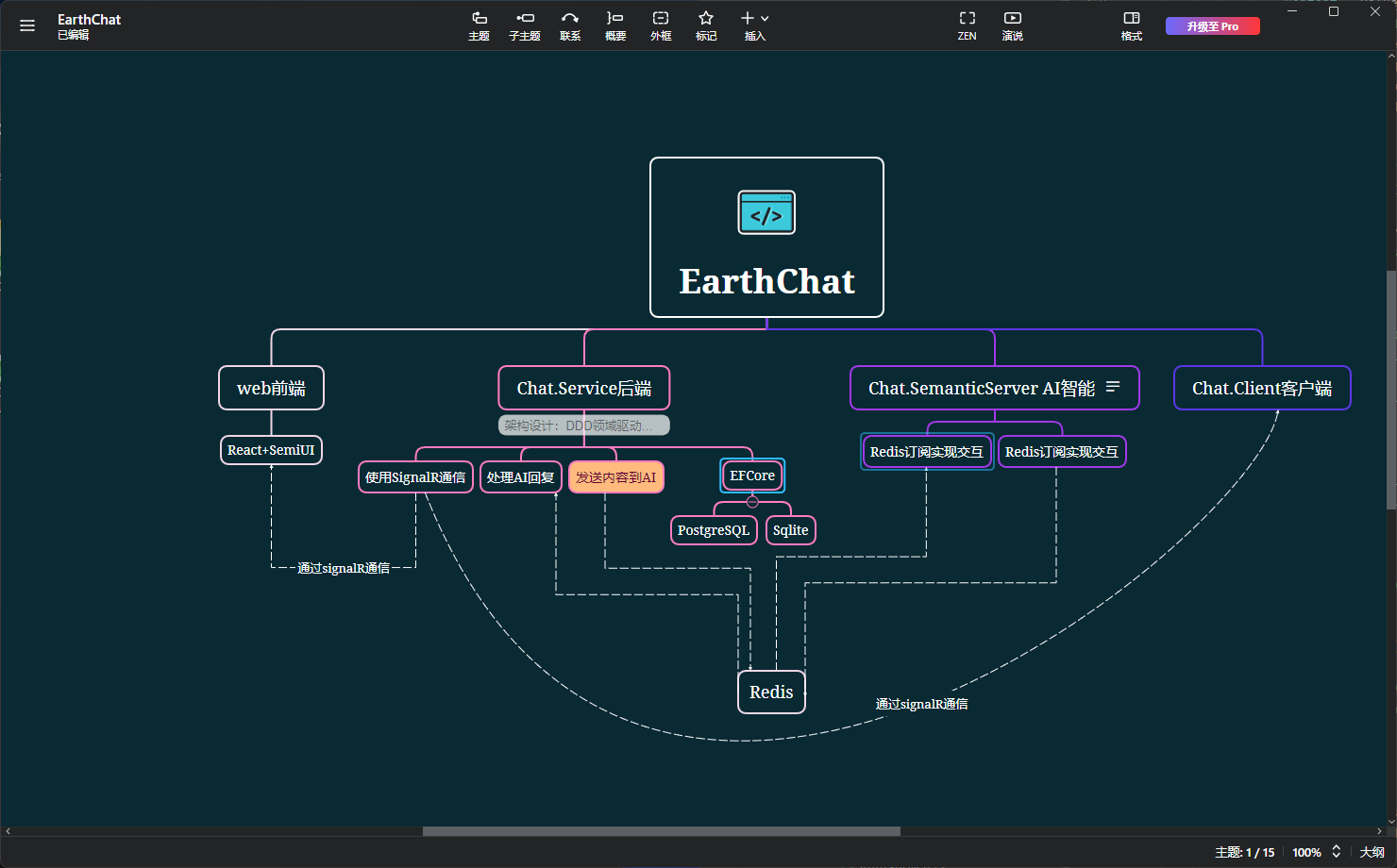Select the web前端 node
The width and height of the screenshot is (1397, 868).
pyautogui.click(x=271, y=388)
